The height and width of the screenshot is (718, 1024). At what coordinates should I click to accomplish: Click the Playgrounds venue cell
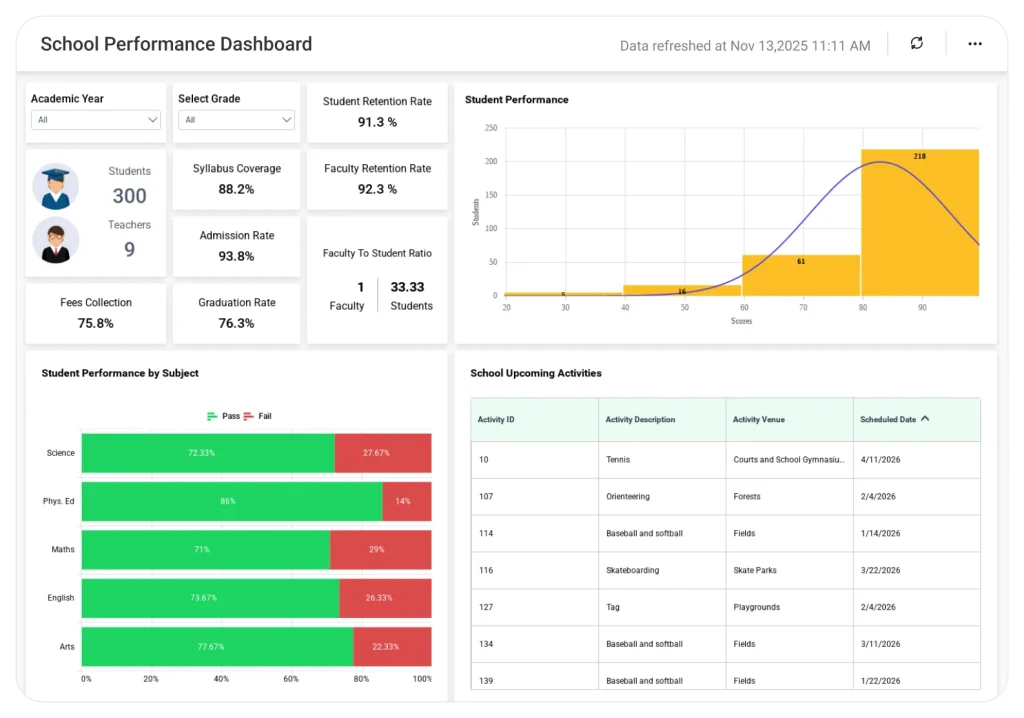coord(789,607)
